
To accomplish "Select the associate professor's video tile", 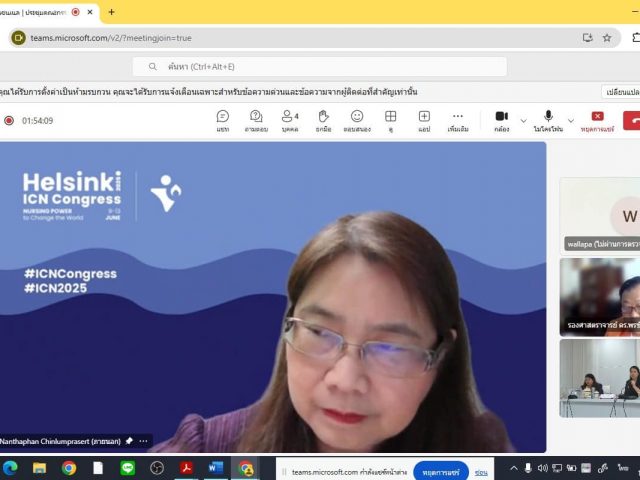I will (600, 297).
